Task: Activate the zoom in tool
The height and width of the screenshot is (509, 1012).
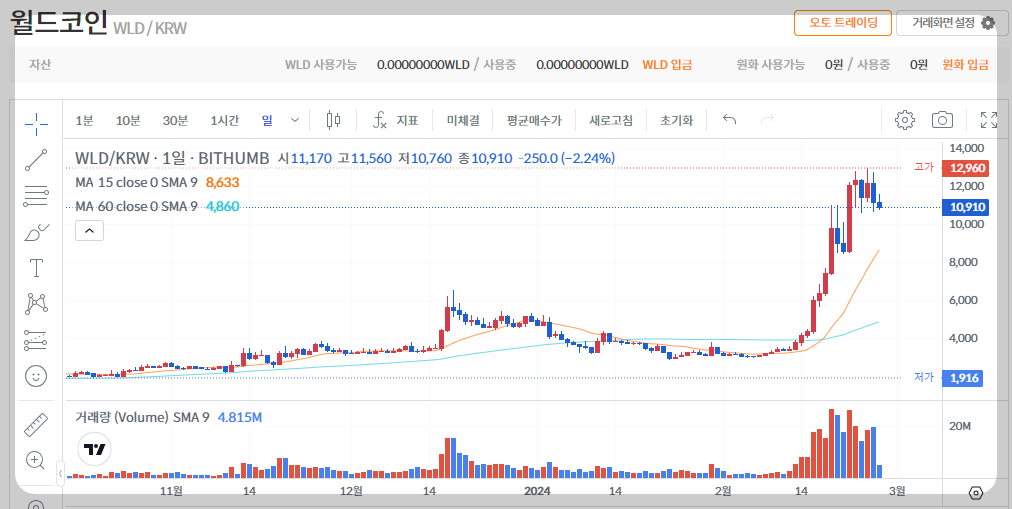Action: pos(35,460)
